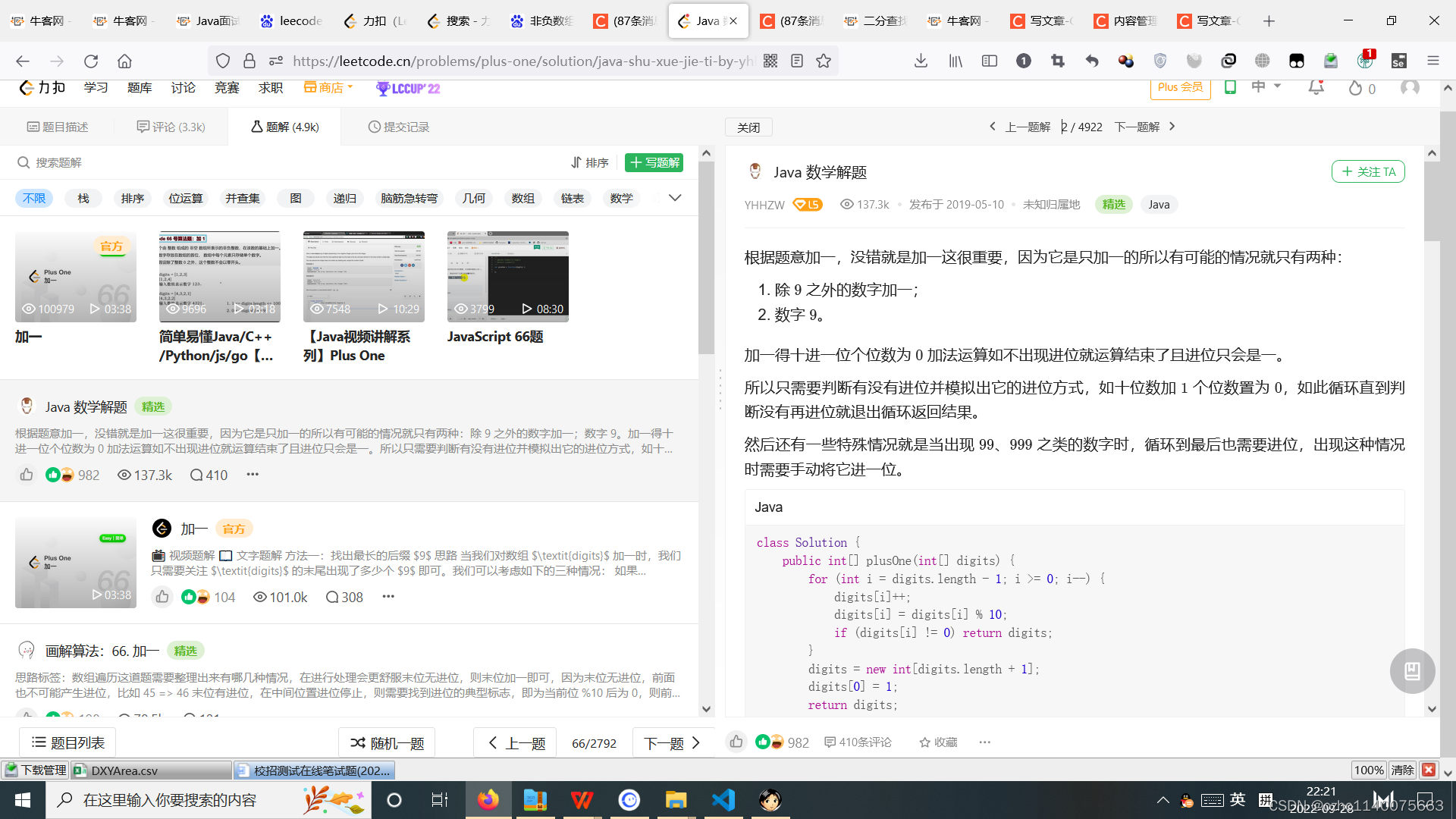Image resolution: width=1456 pixels, height=819 pixels.
Task: Bookmark this page with the star icon
Action: click(824, 61)
